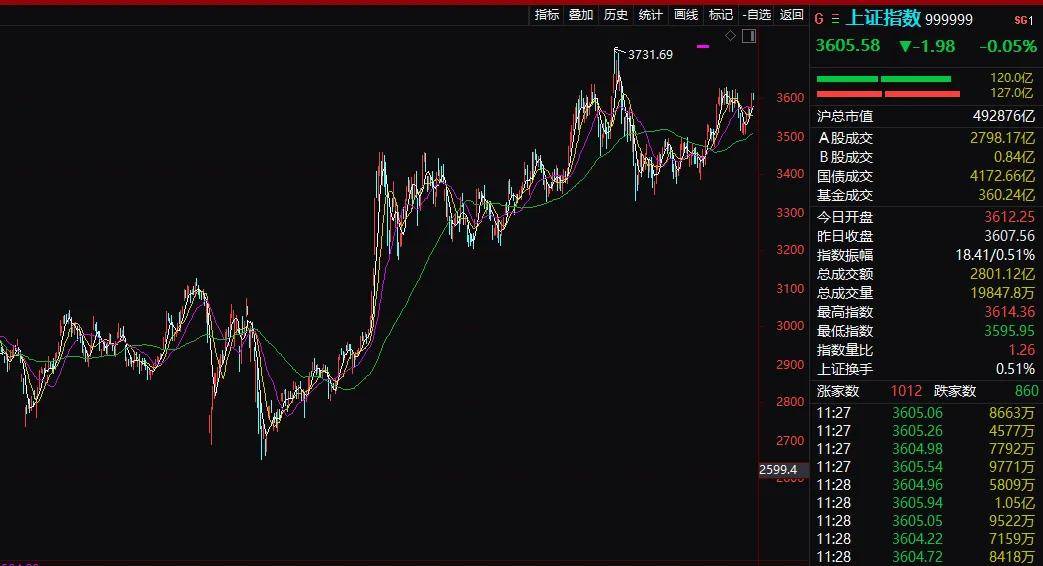Click the 上证指数 index title

tap(883, 18)
